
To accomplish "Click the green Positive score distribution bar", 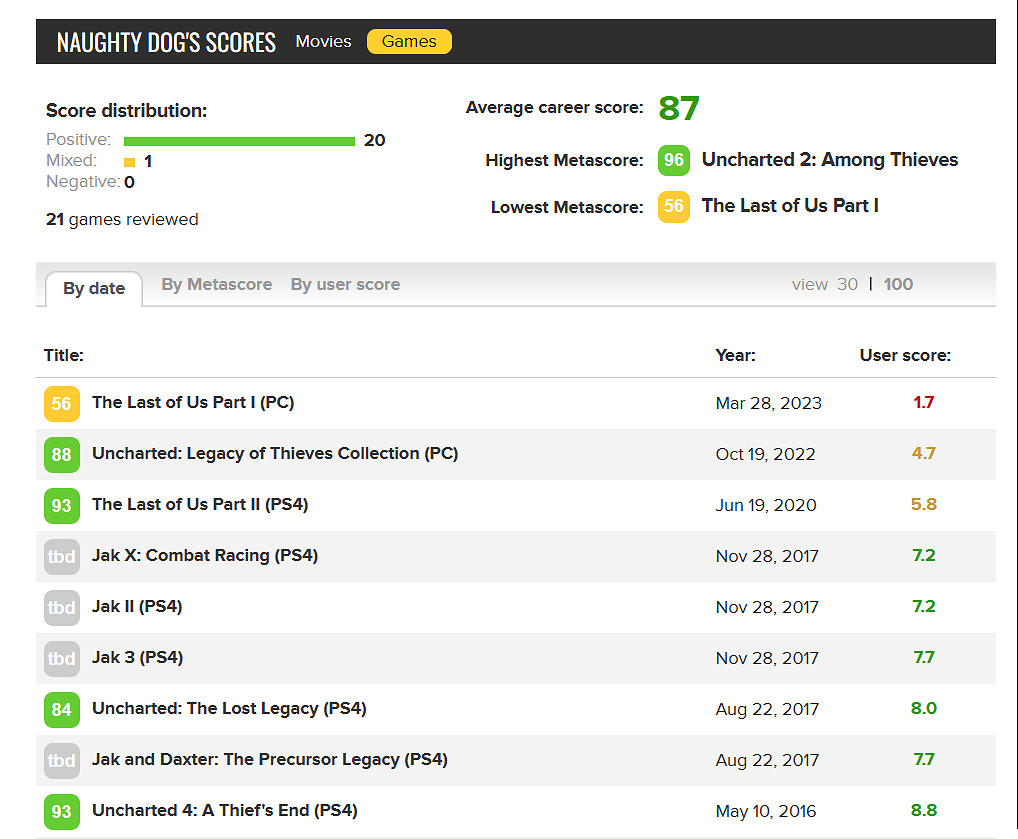I will [239, 141].
